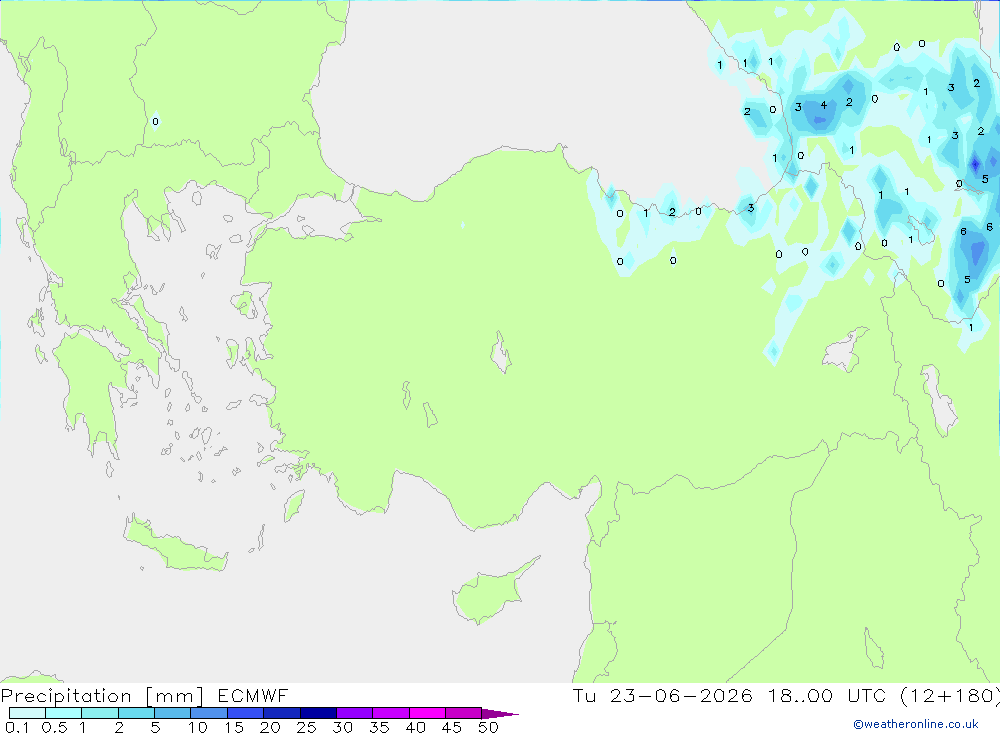Click the legend label '0.5'
1000x733 pixels.
pos(54,727)
